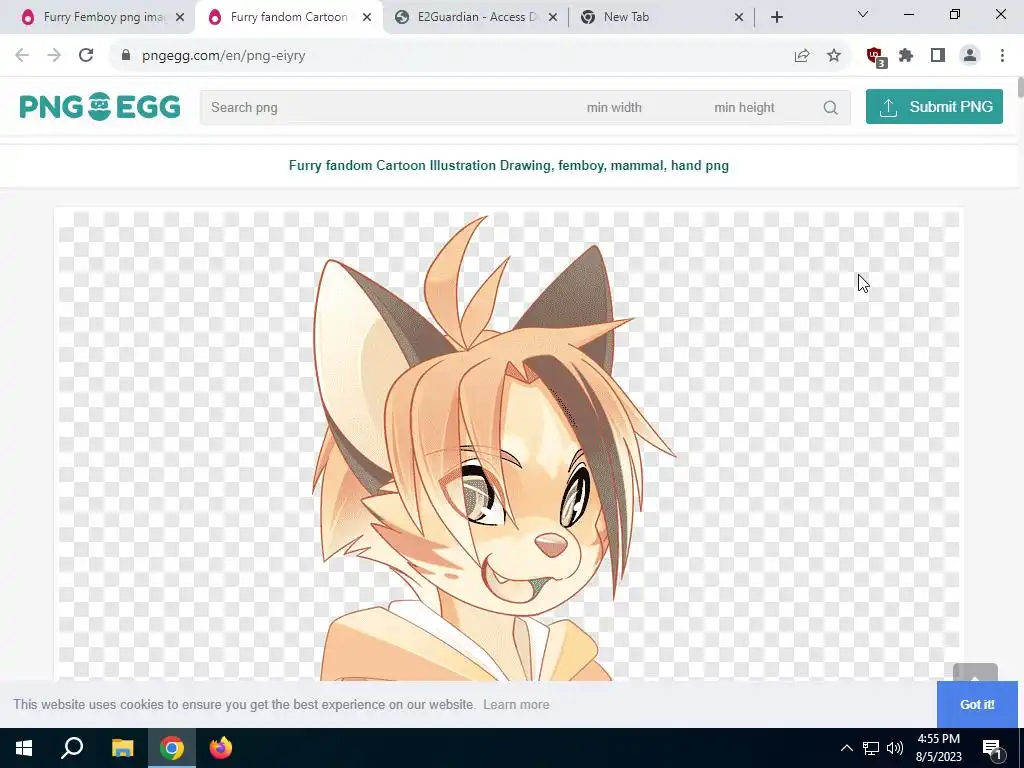Viewport: 1024px width, 768px height.
Task: Open a new tab with plus button
Action: pyautogui.click(x=776, y=18)
